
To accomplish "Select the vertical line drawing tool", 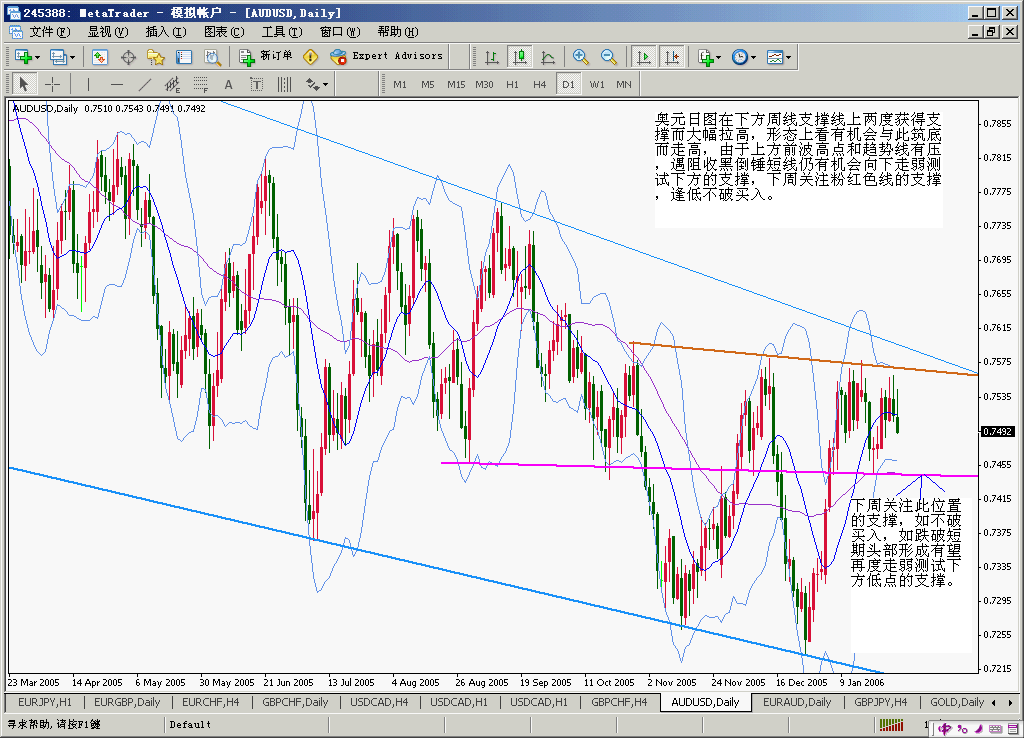I will [88, 84].
